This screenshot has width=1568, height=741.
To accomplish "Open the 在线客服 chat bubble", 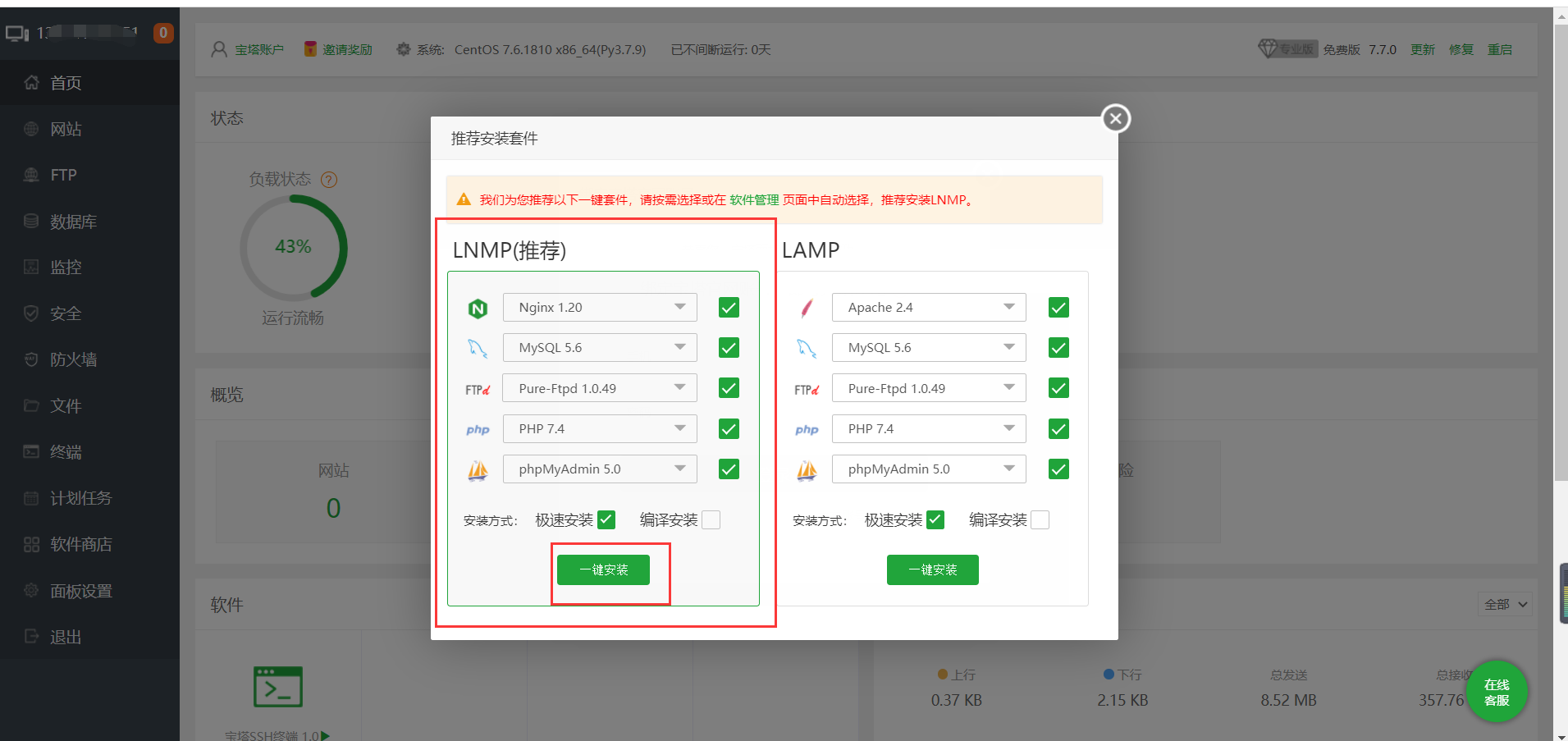I will click(x=1497, y=692).
